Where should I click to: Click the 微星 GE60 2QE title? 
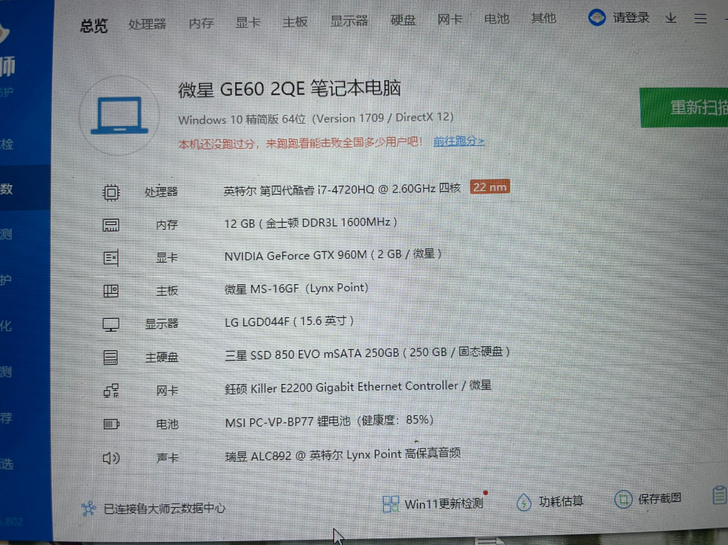click(289, 89)
